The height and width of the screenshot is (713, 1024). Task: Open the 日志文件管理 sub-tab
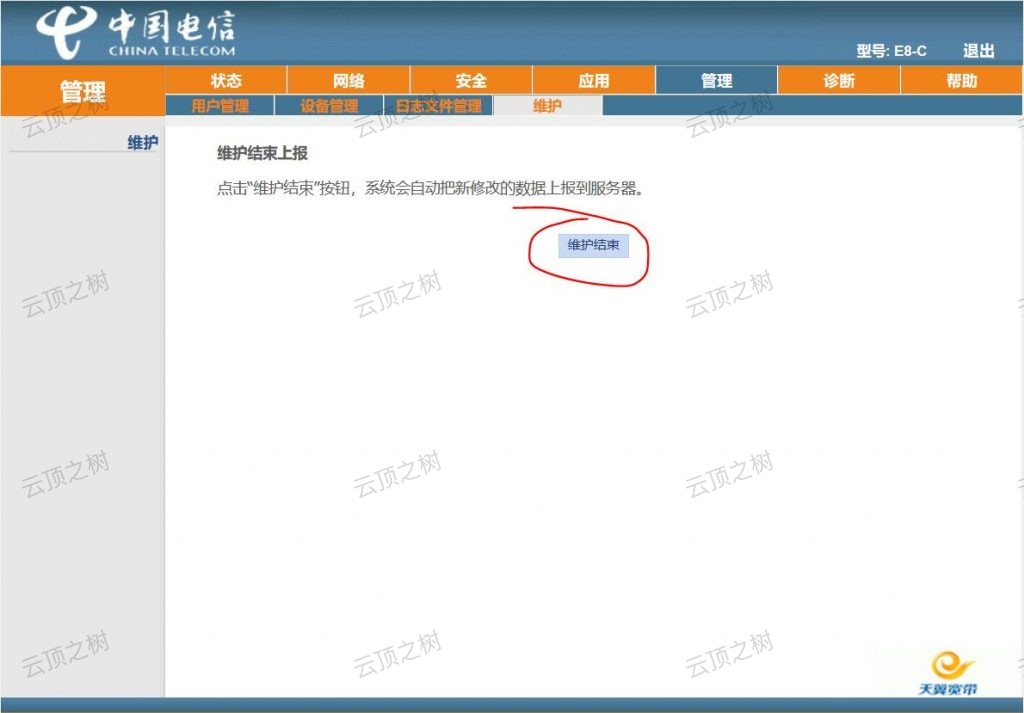click(440, 105)
